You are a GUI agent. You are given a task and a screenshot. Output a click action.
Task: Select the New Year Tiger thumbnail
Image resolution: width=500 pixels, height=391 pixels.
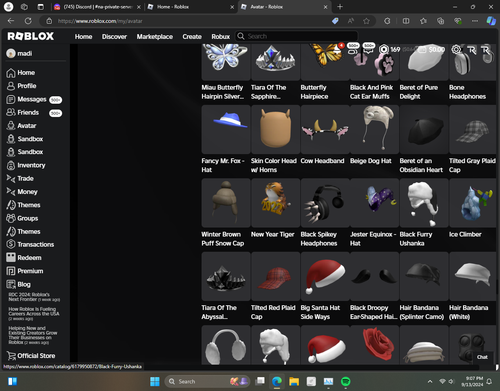[x=275, y=203]
